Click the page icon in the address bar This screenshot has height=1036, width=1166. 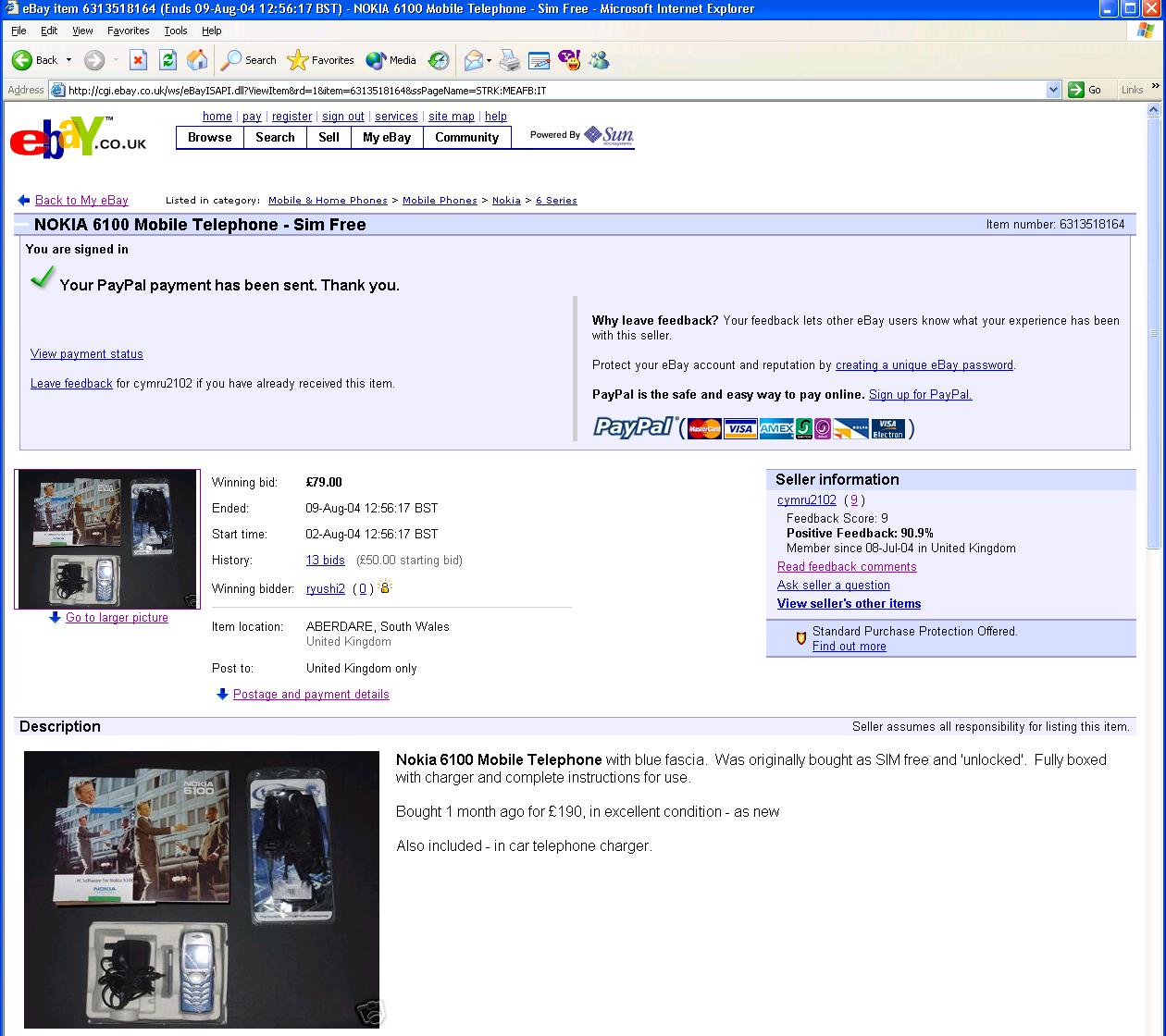click(57, 90)
